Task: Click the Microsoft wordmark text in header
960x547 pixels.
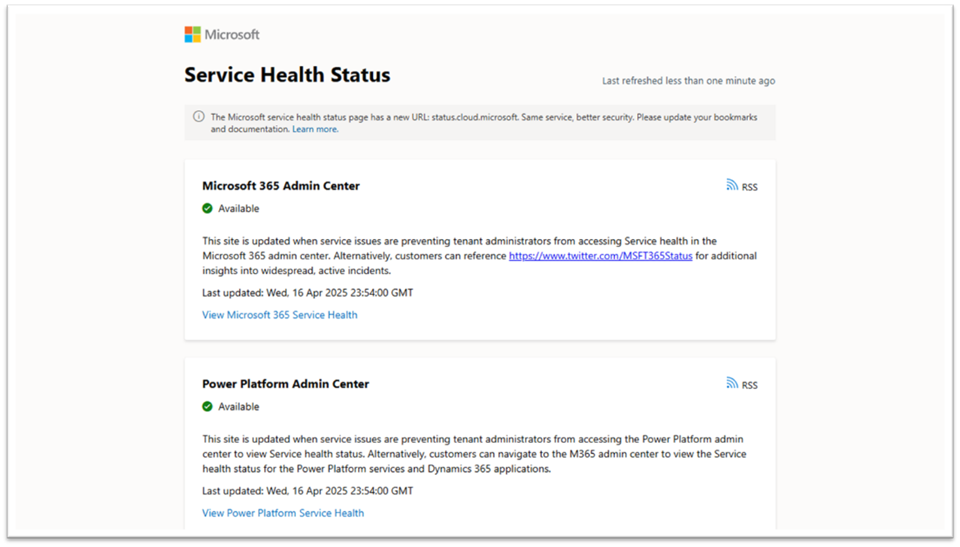Action: coord(232,34)
